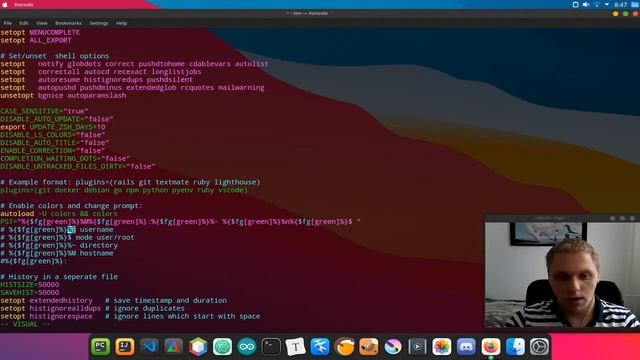Expand the system tray arrow
The width and height of the screenshot is (640, 360).
(x=607, y=4)
